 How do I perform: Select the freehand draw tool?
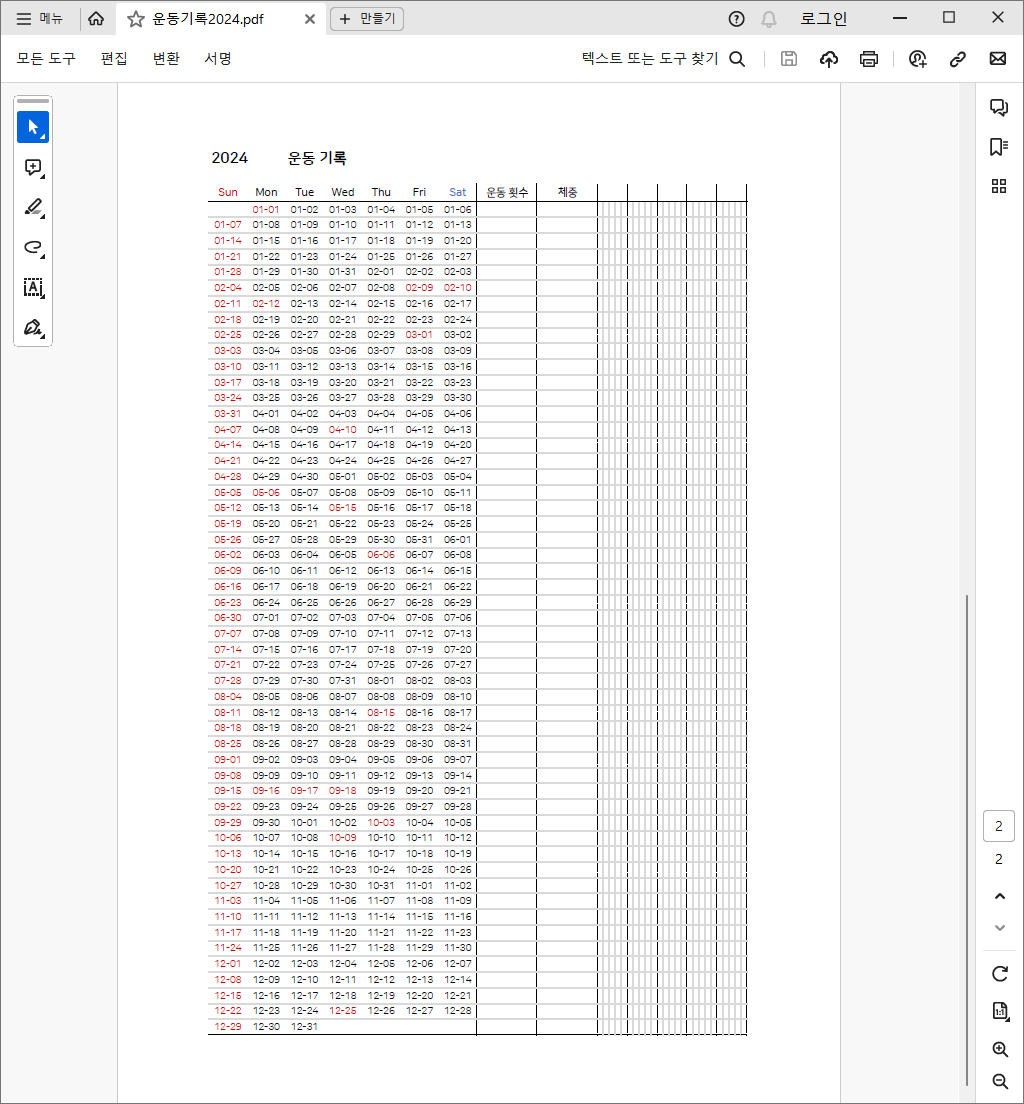click(33, 248)
